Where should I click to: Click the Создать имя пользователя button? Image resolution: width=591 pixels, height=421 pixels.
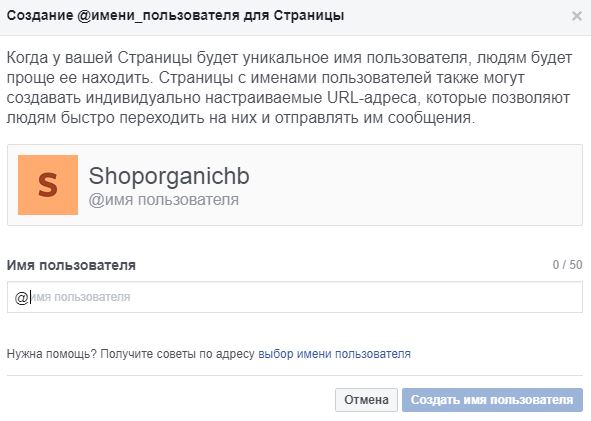click(492, 400)
